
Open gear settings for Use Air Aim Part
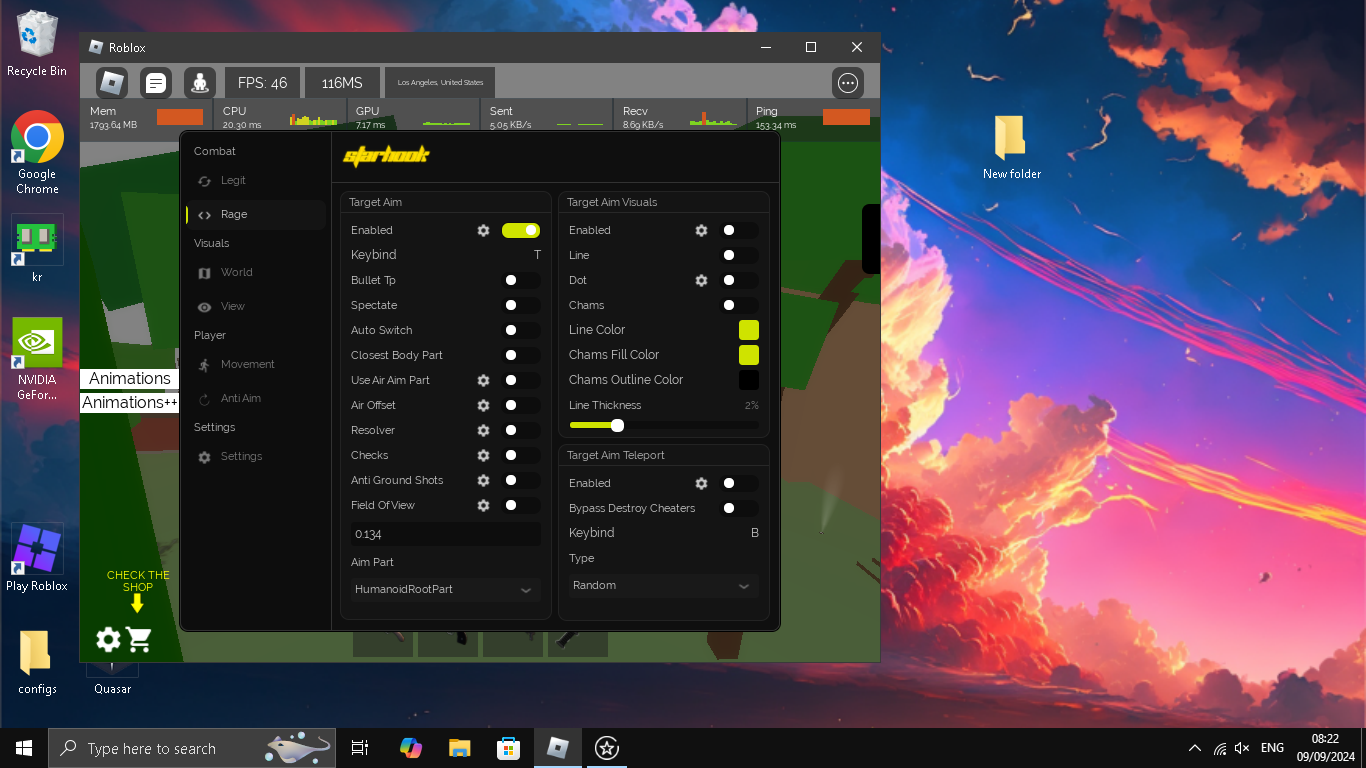[x=483, y=380]
